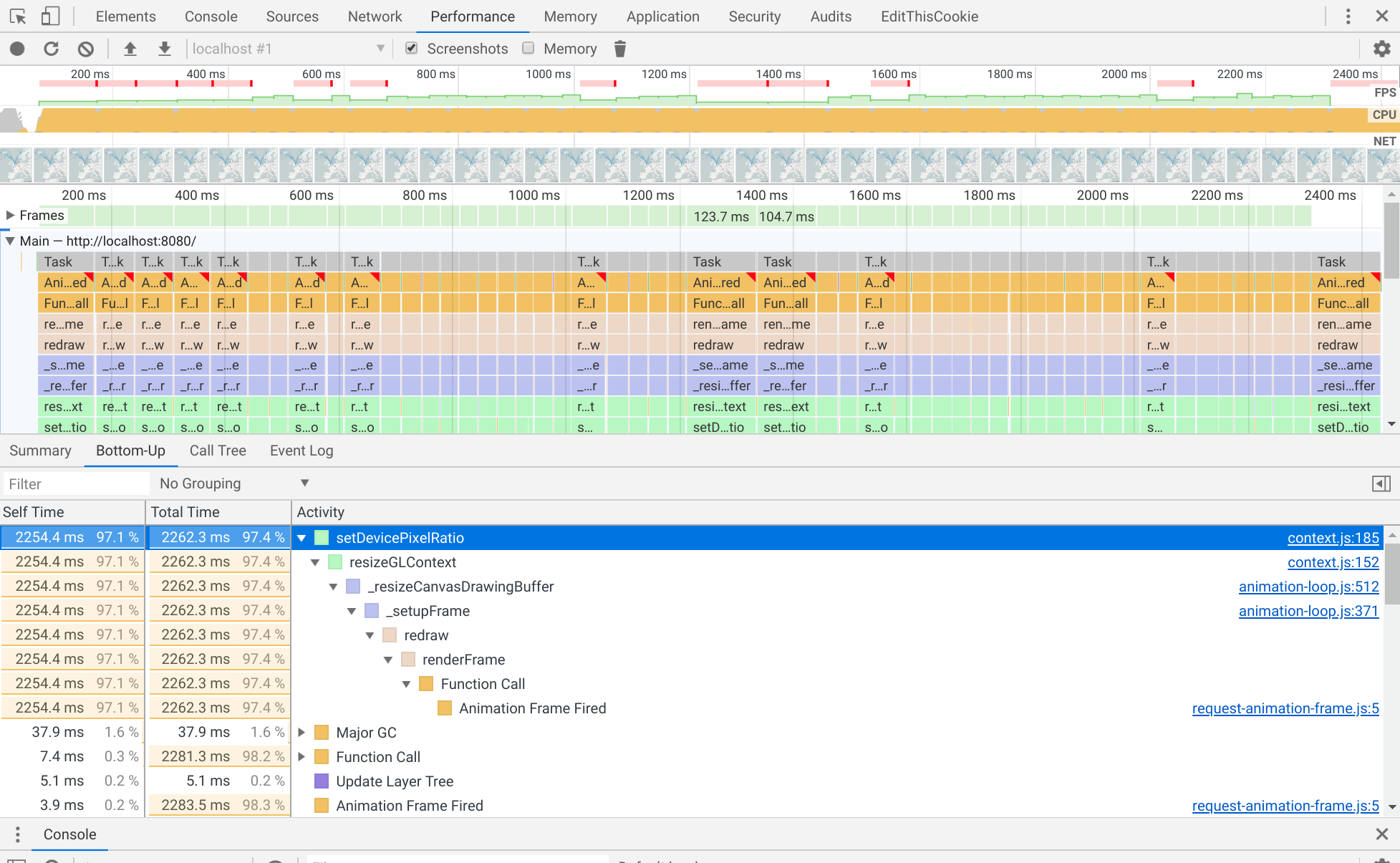Screen dimensions: 1400x863
Task: Expand the Major GC row
Action: click(301, 733)
